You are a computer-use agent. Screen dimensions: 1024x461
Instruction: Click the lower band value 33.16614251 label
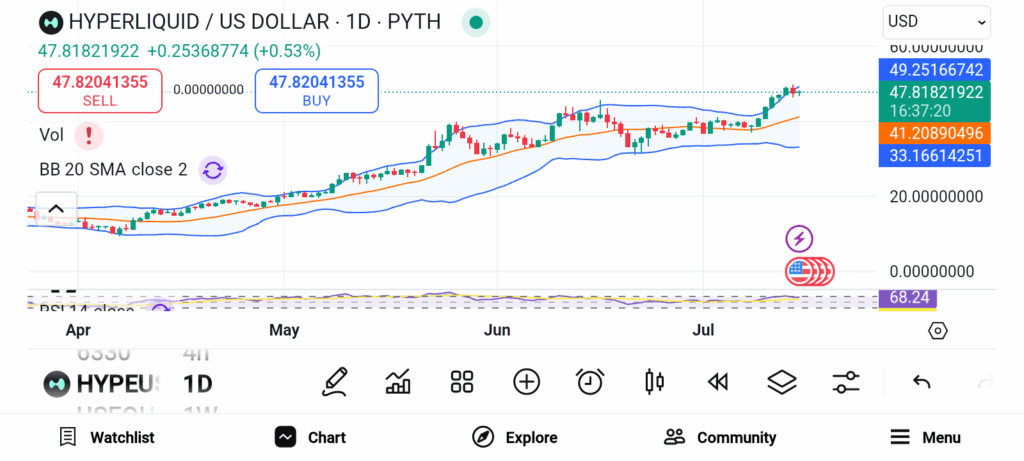(x=935, y=155)
